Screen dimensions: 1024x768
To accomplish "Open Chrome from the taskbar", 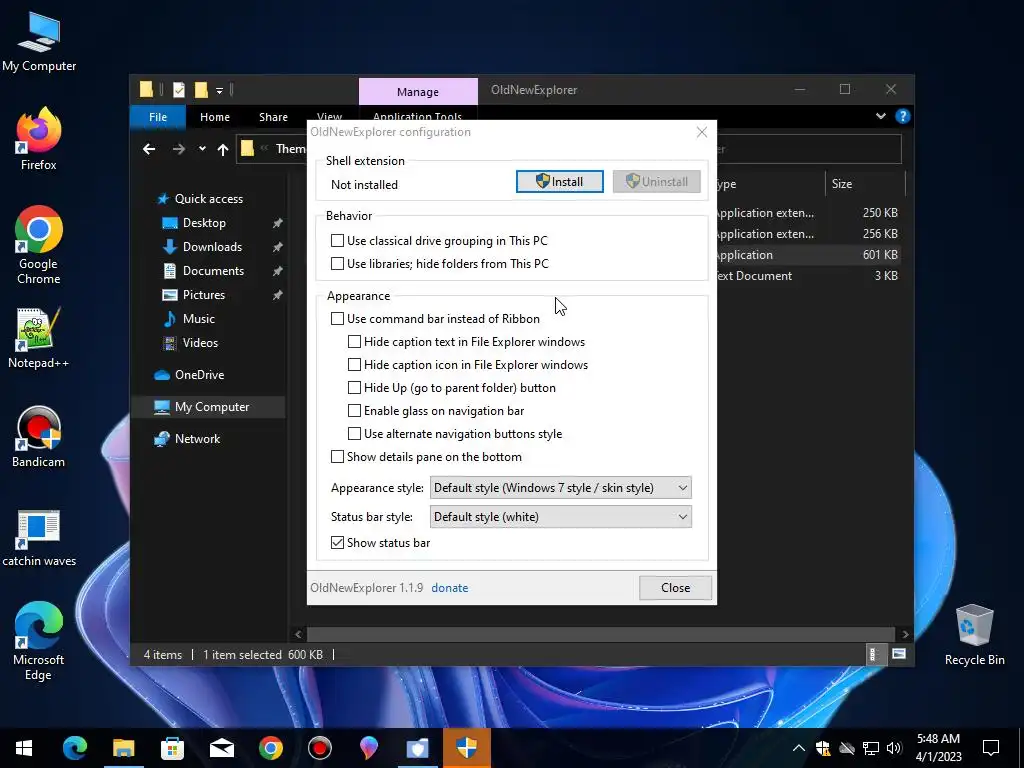I will pos(270,748).
